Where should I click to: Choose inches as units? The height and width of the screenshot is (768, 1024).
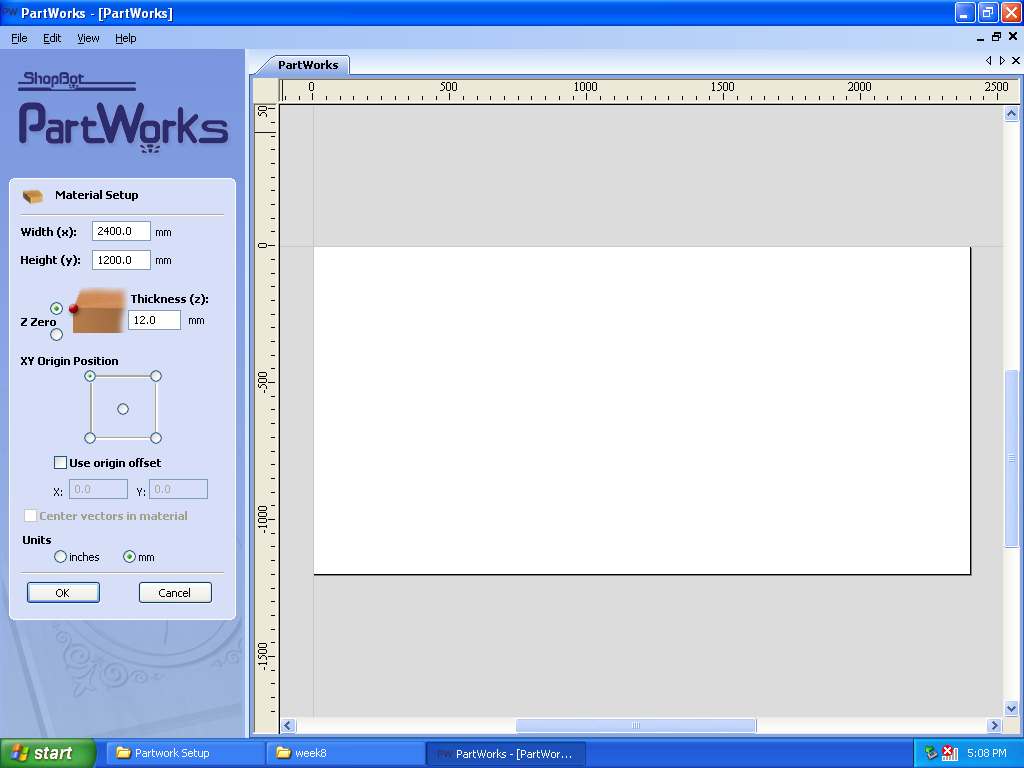60,556
